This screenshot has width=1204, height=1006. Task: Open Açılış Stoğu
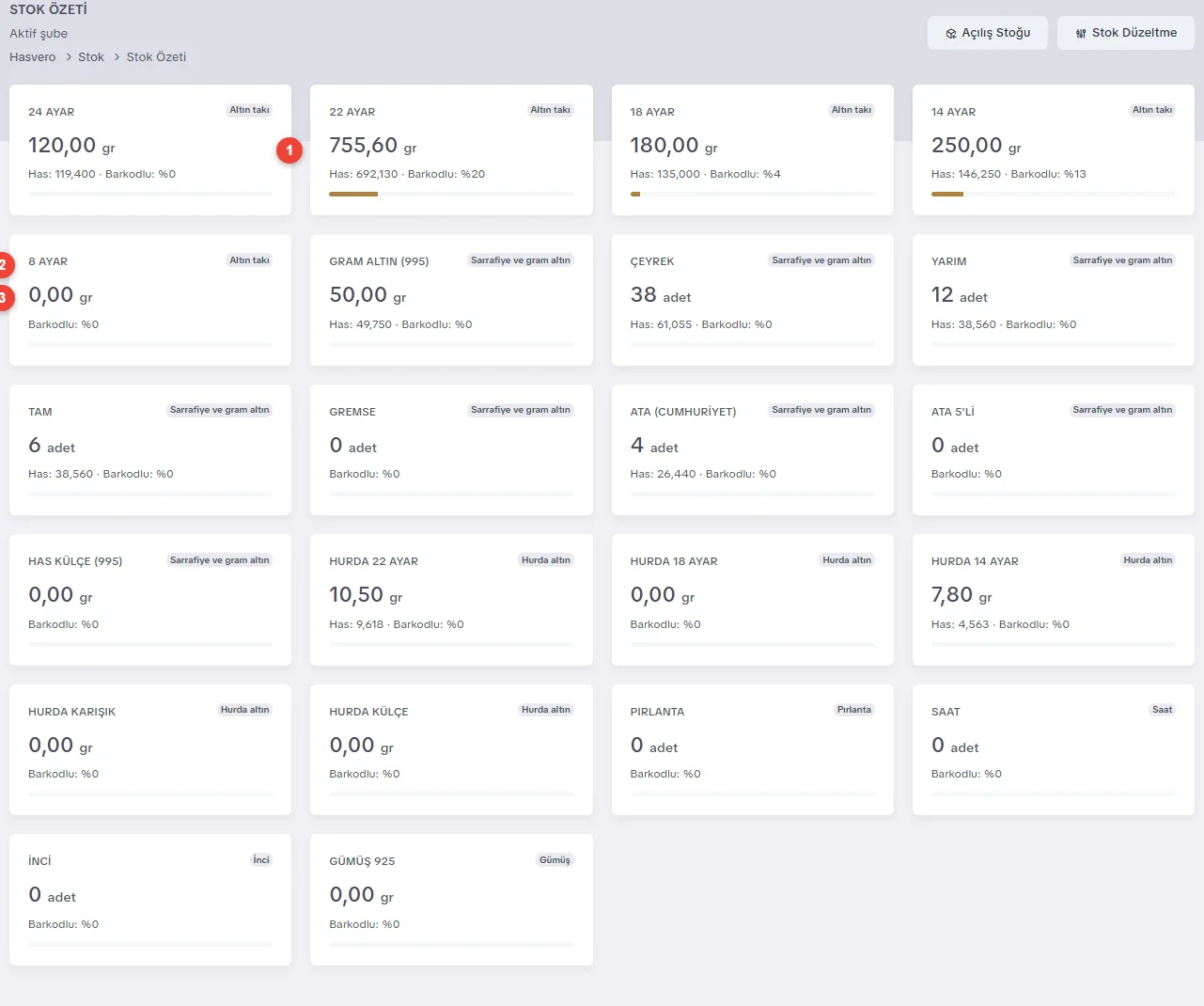[988, 33]
